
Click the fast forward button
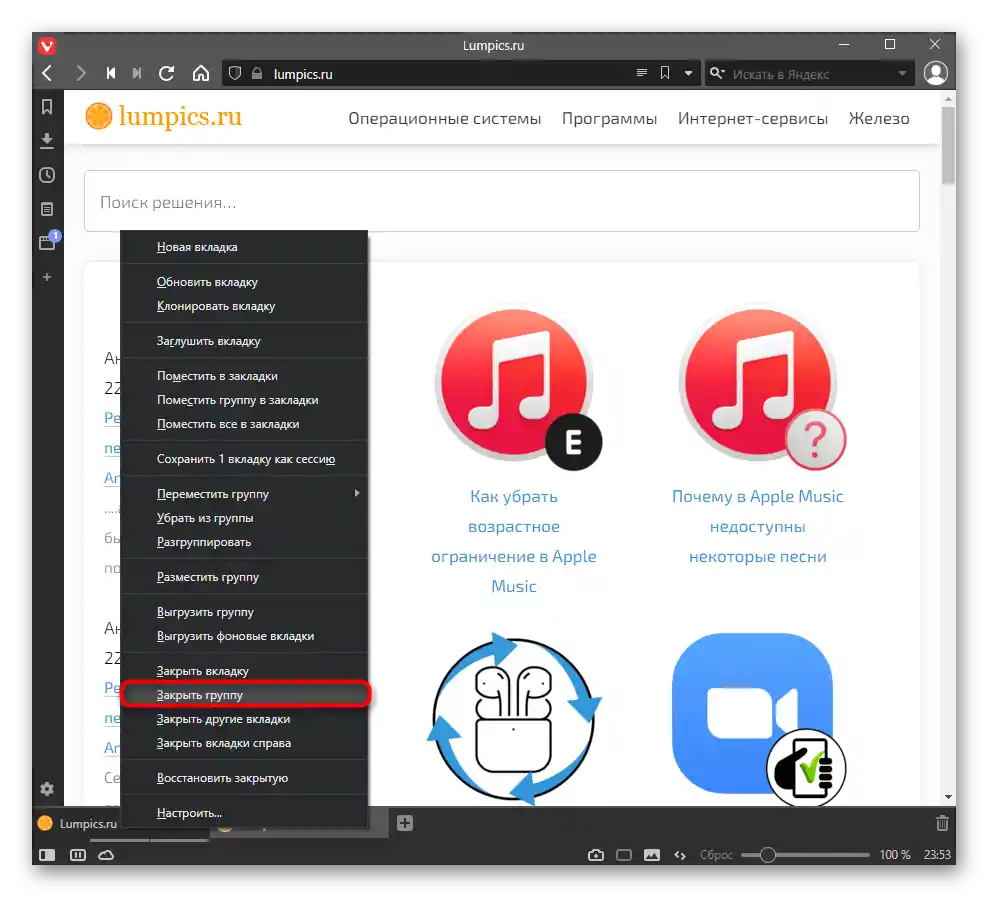point(137,74)
